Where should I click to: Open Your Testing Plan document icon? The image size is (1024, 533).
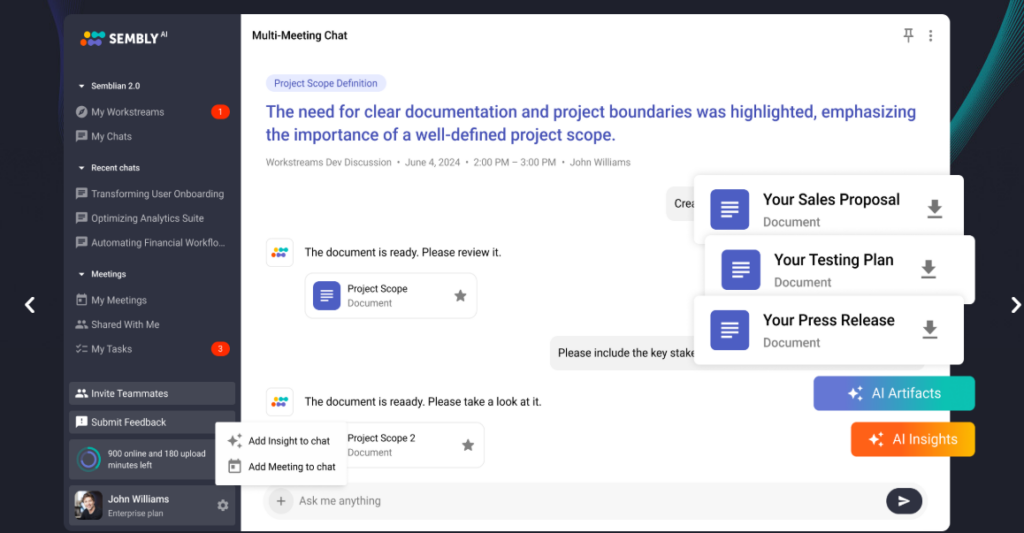(741, 270)
